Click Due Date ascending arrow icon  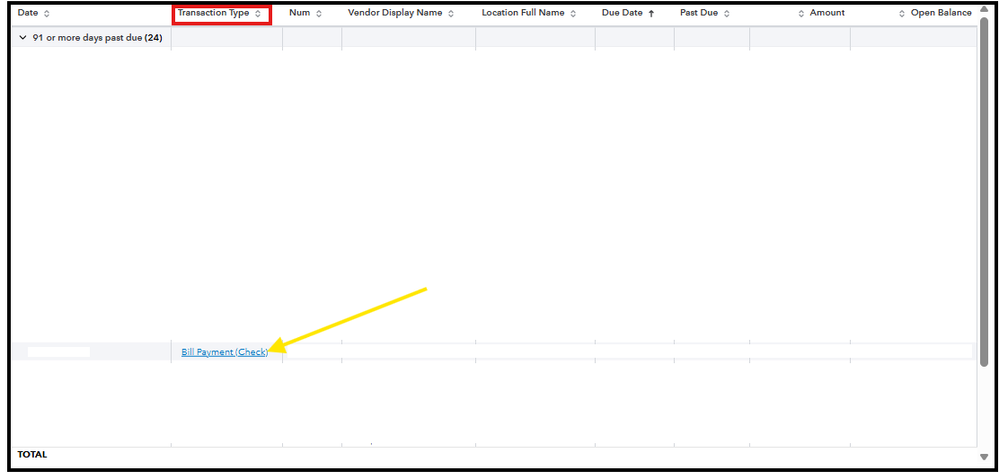(651, 13)
